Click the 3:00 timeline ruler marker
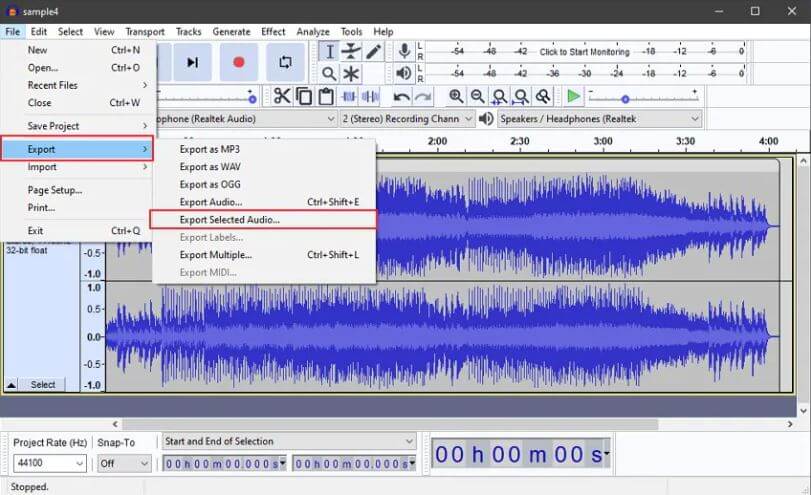 [x=603, y=141]
